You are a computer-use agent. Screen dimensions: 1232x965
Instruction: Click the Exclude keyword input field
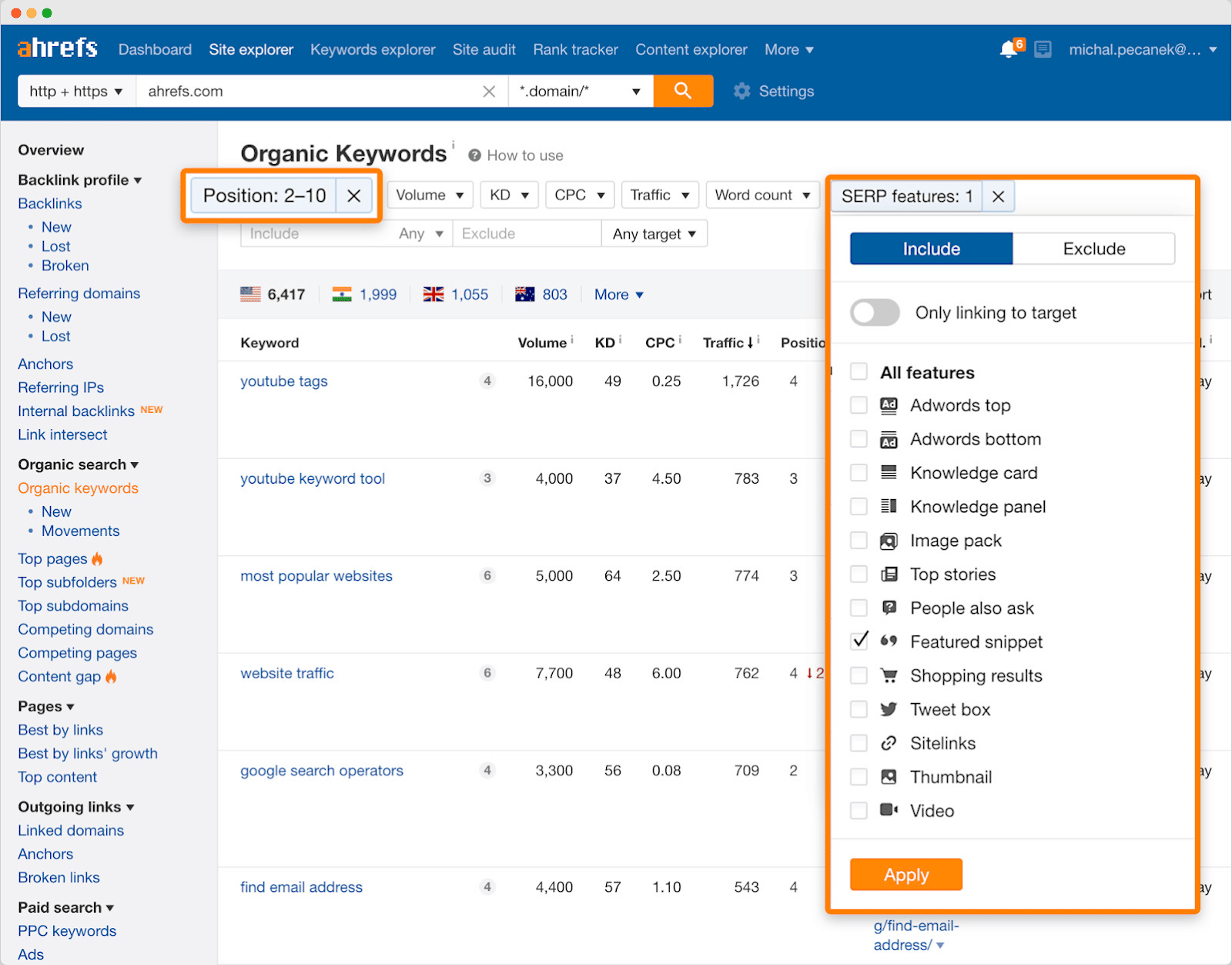click(x=527, y=233)
